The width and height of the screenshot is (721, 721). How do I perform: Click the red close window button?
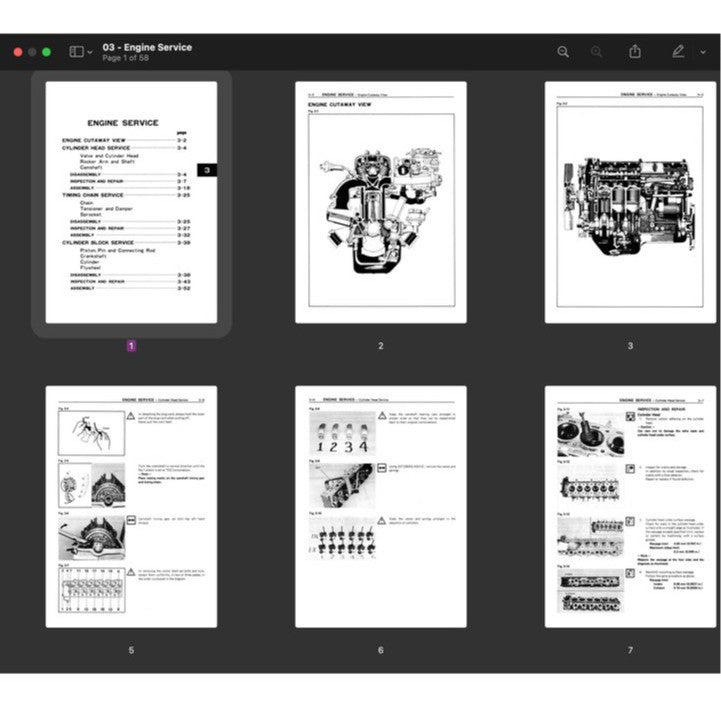[x=17, y=52]
